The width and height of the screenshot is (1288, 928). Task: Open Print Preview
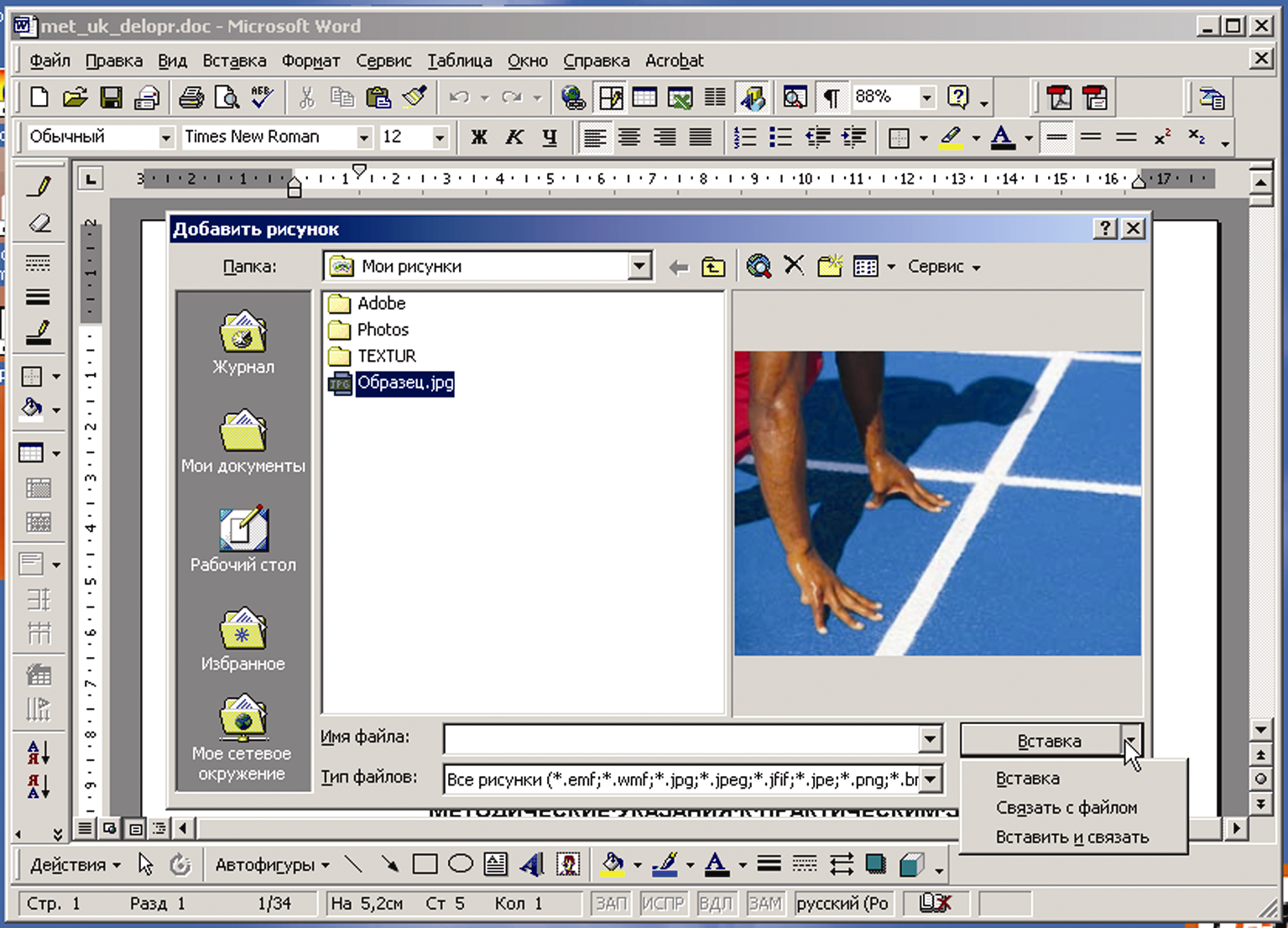[227, 98]
